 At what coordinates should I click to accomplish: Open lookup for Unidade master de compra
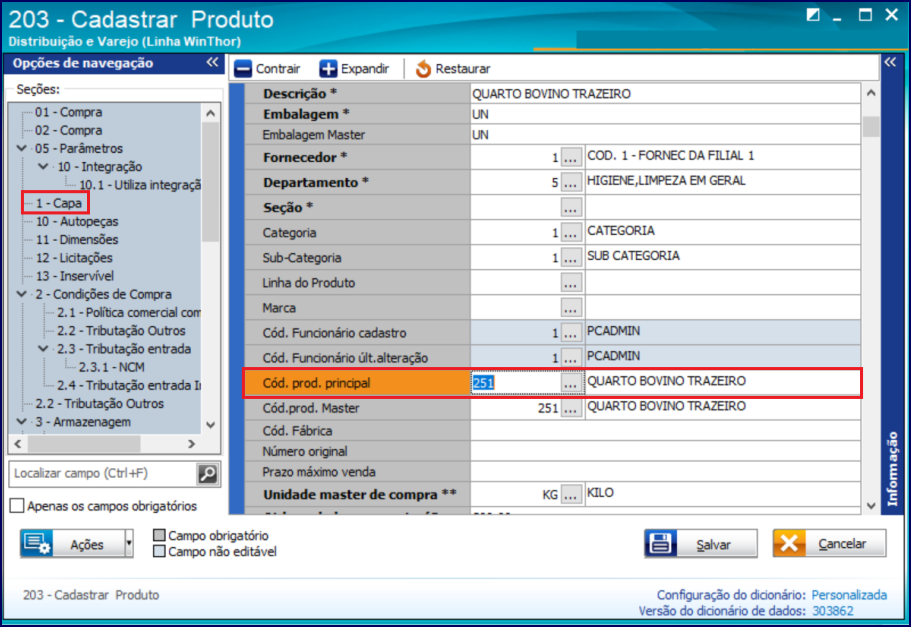tap(571, 495)
